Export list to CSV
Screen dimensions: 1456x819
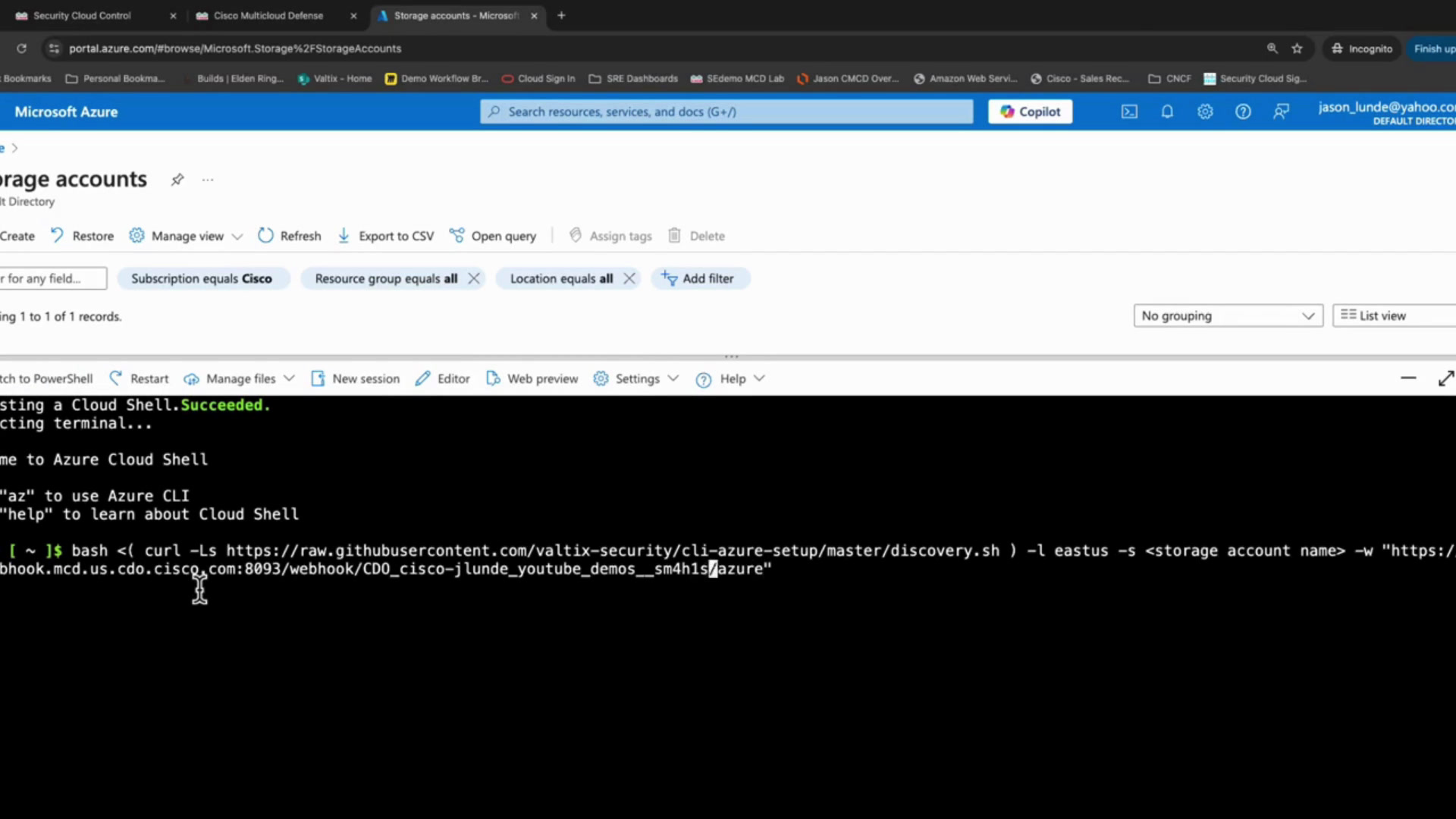386,236
